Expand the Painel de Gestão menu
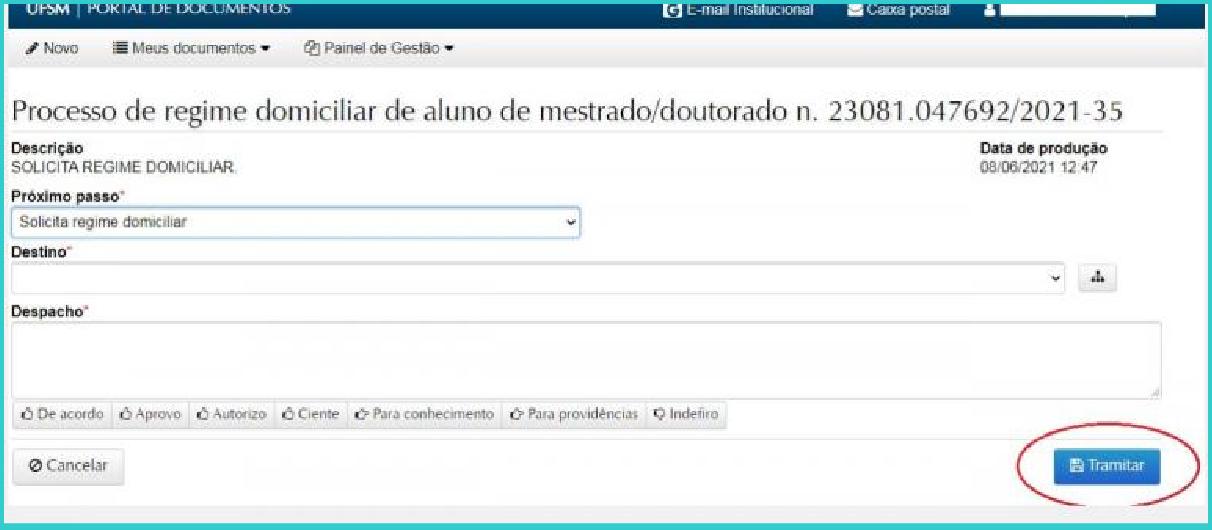 coord(378,48)
